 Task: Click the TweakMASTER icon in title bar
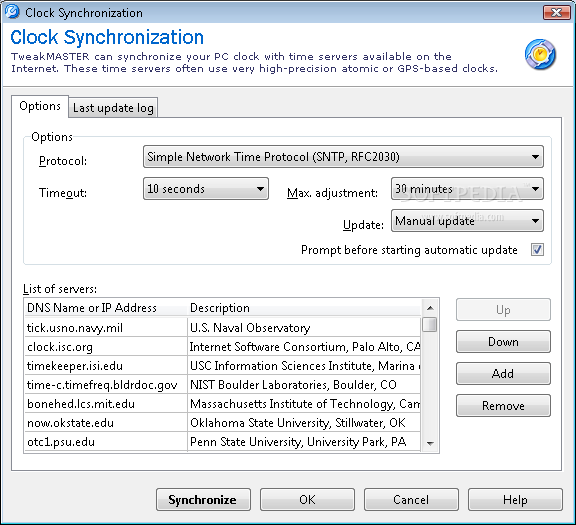[12, 12]
